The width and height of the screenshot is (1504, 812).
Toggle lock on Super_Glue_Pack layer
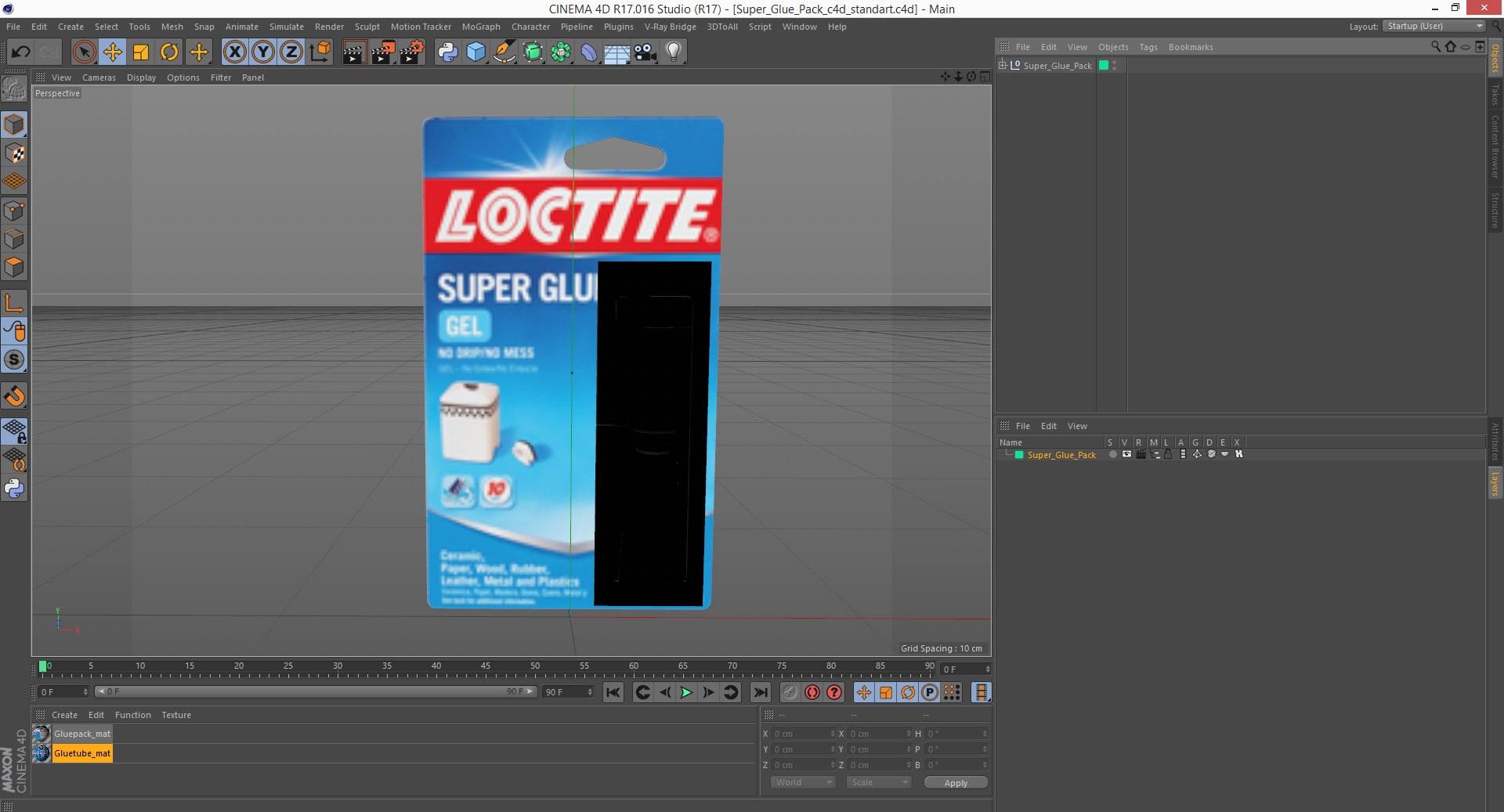pyautogui.click(x=1168, y=454)
